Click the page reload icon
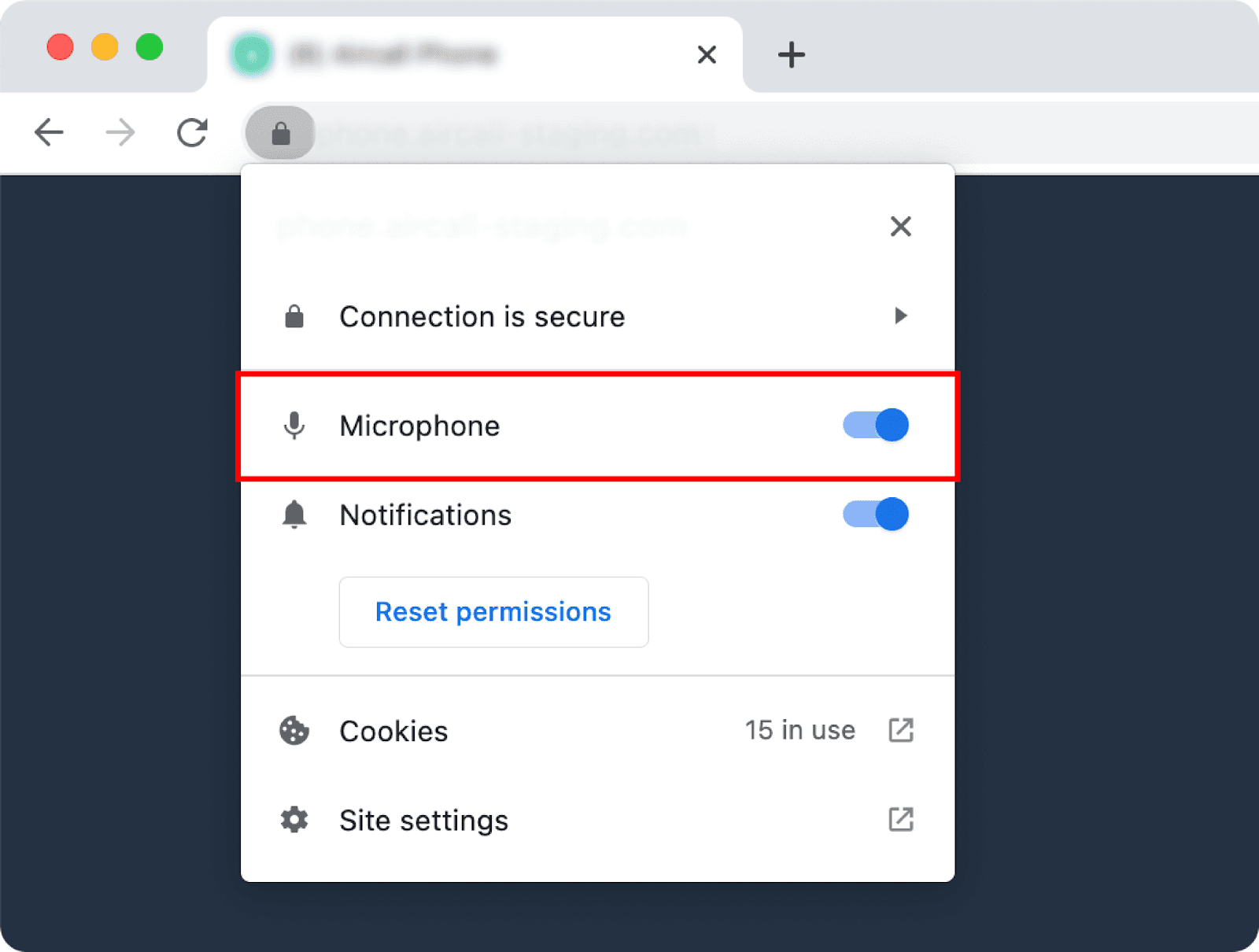The height and width of the screenshot is (952, 1259). tap(191, 132)
